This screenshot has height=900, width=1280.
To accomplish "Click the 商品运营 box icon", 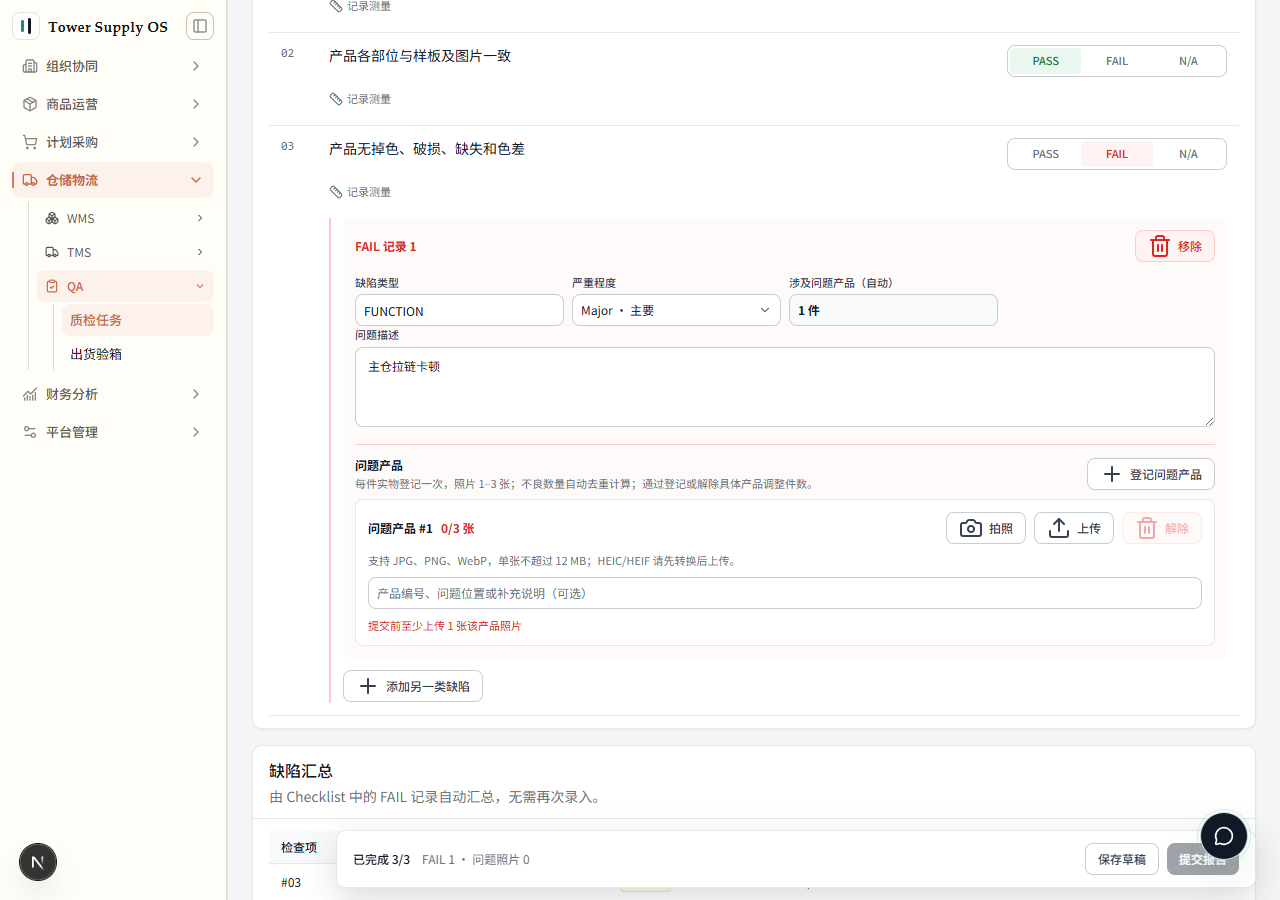I will 30,104.
